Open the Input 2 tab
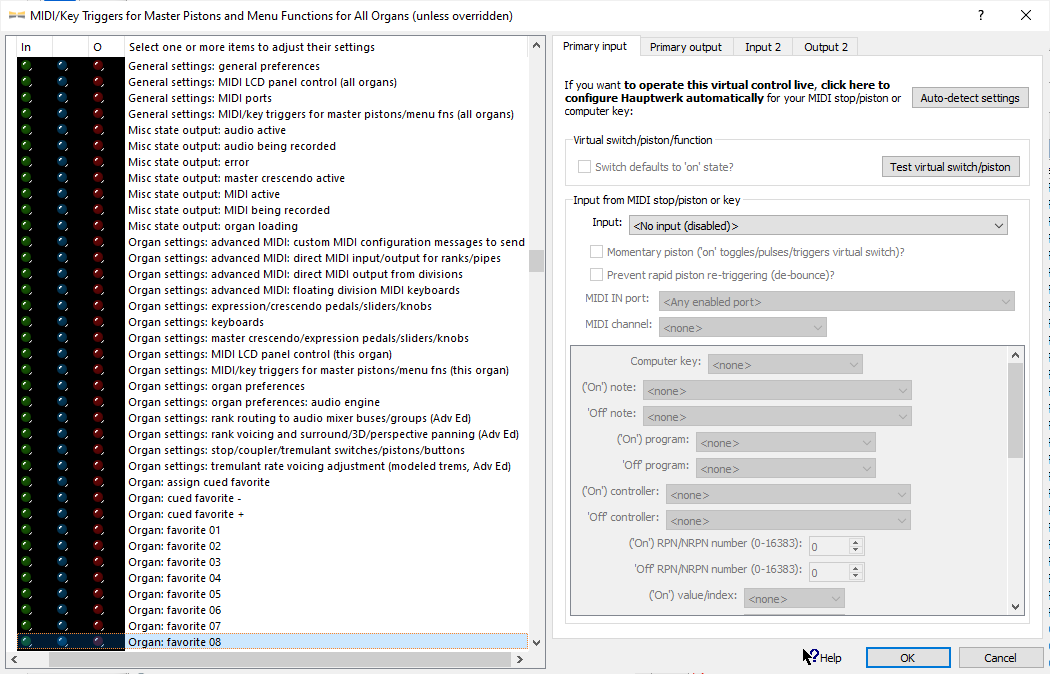The width and height of the screenshot is (1050, 674). tap(763, 47)
